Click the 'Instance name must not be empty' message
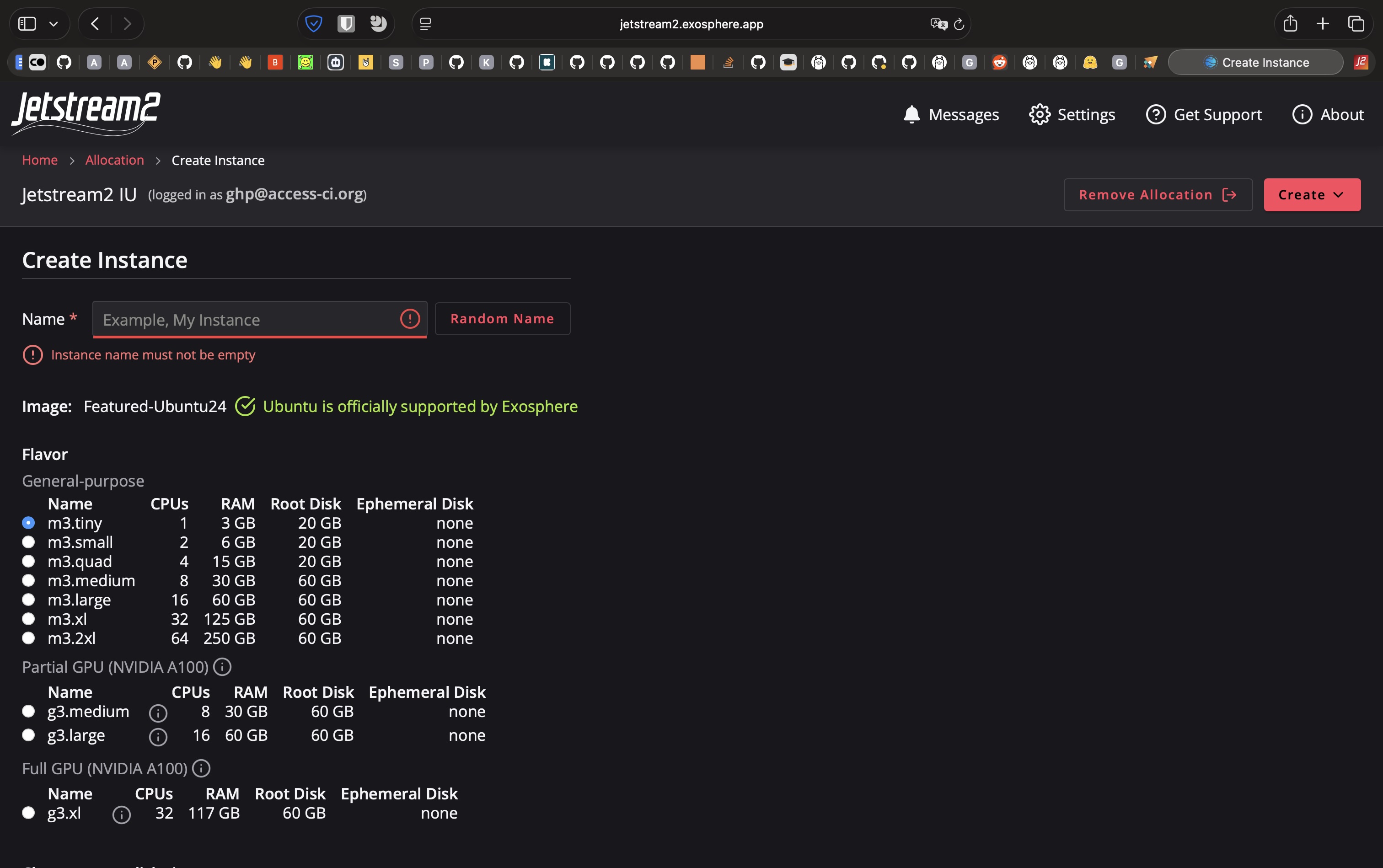The width and height of the screenshot is (1383, 868). point(153,355)
